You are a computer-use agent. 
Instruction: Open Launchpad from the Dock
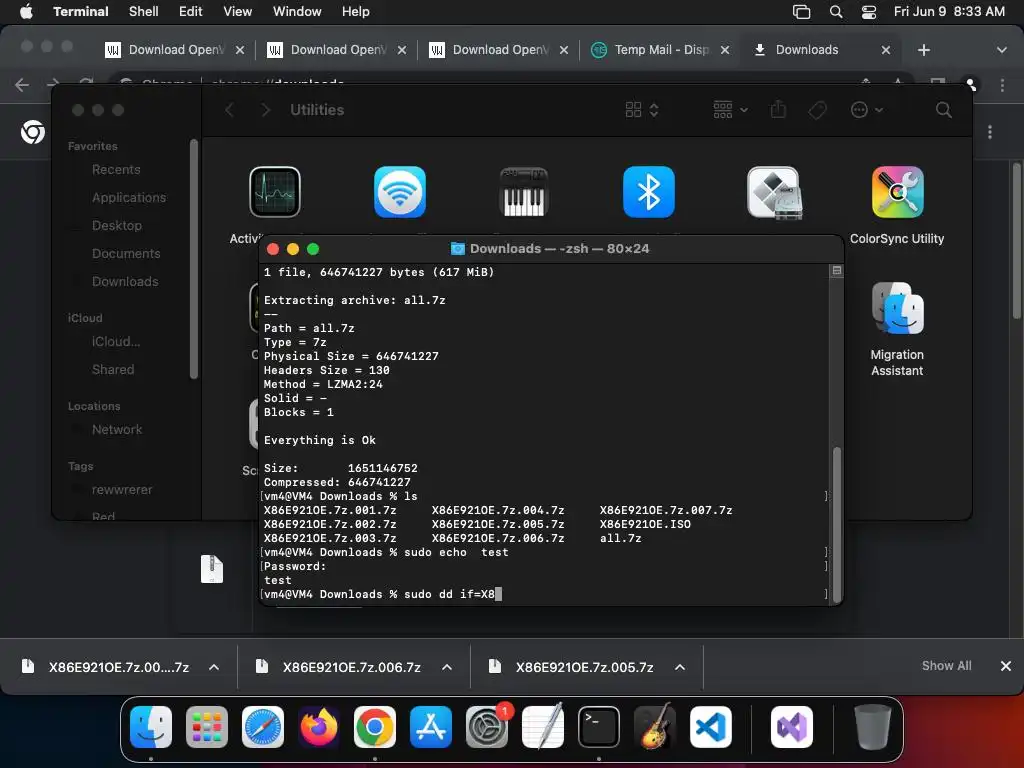[x=207, y=727]
